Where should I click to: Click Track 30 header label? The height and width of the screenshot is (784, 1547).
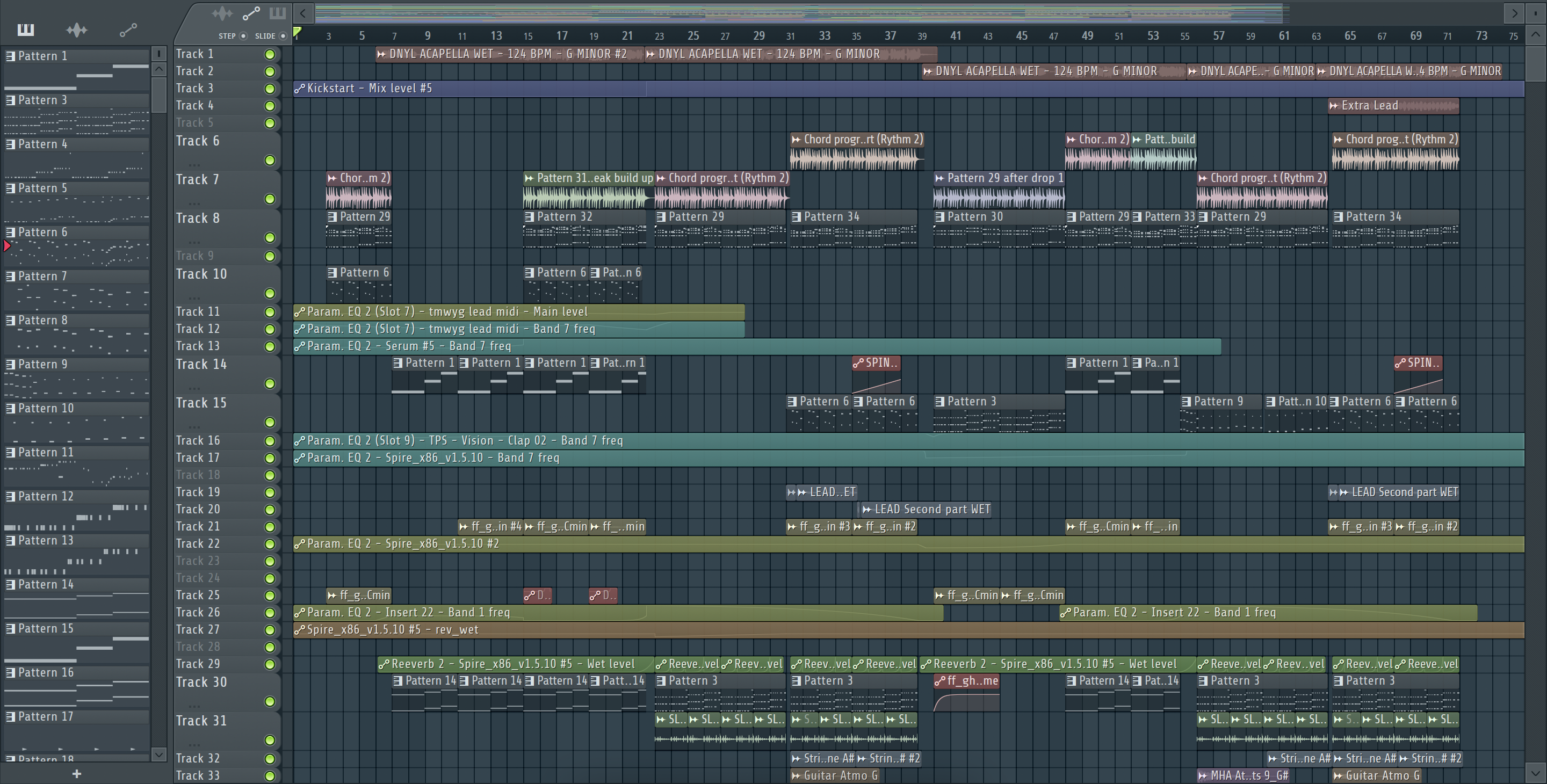tap(202, 683)
